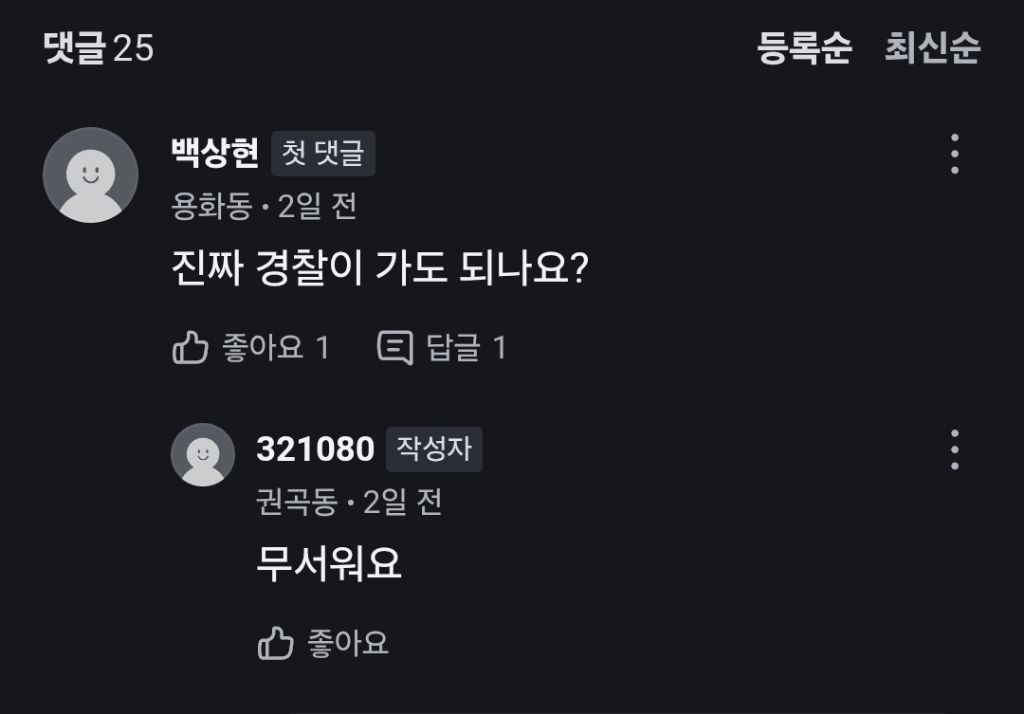
Task: Tap the 작성자 badge
Action: 434,449
